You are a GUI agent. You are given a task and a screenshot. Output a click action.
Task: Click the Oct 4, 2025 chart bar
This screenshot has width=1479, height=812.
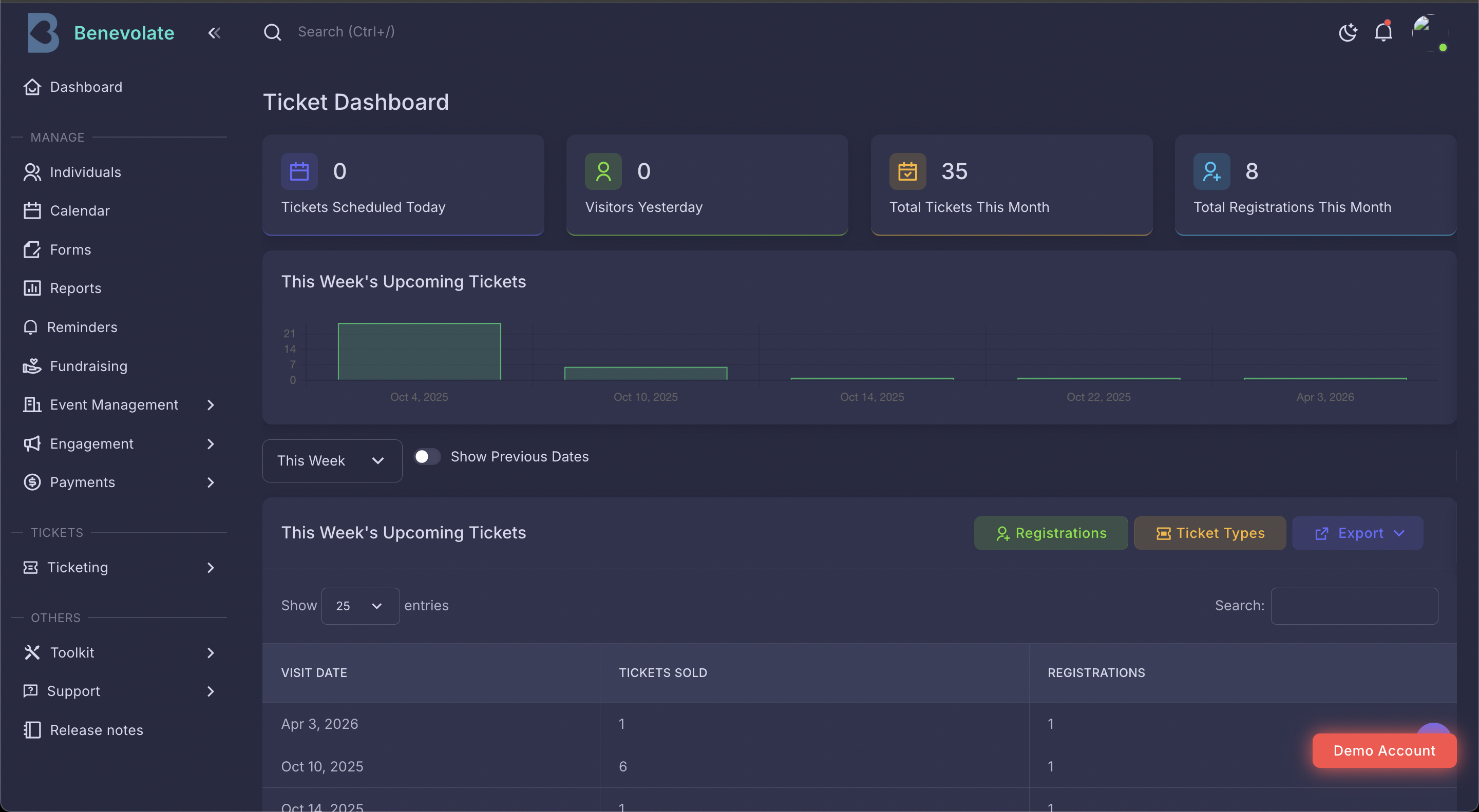click(419, 351)
